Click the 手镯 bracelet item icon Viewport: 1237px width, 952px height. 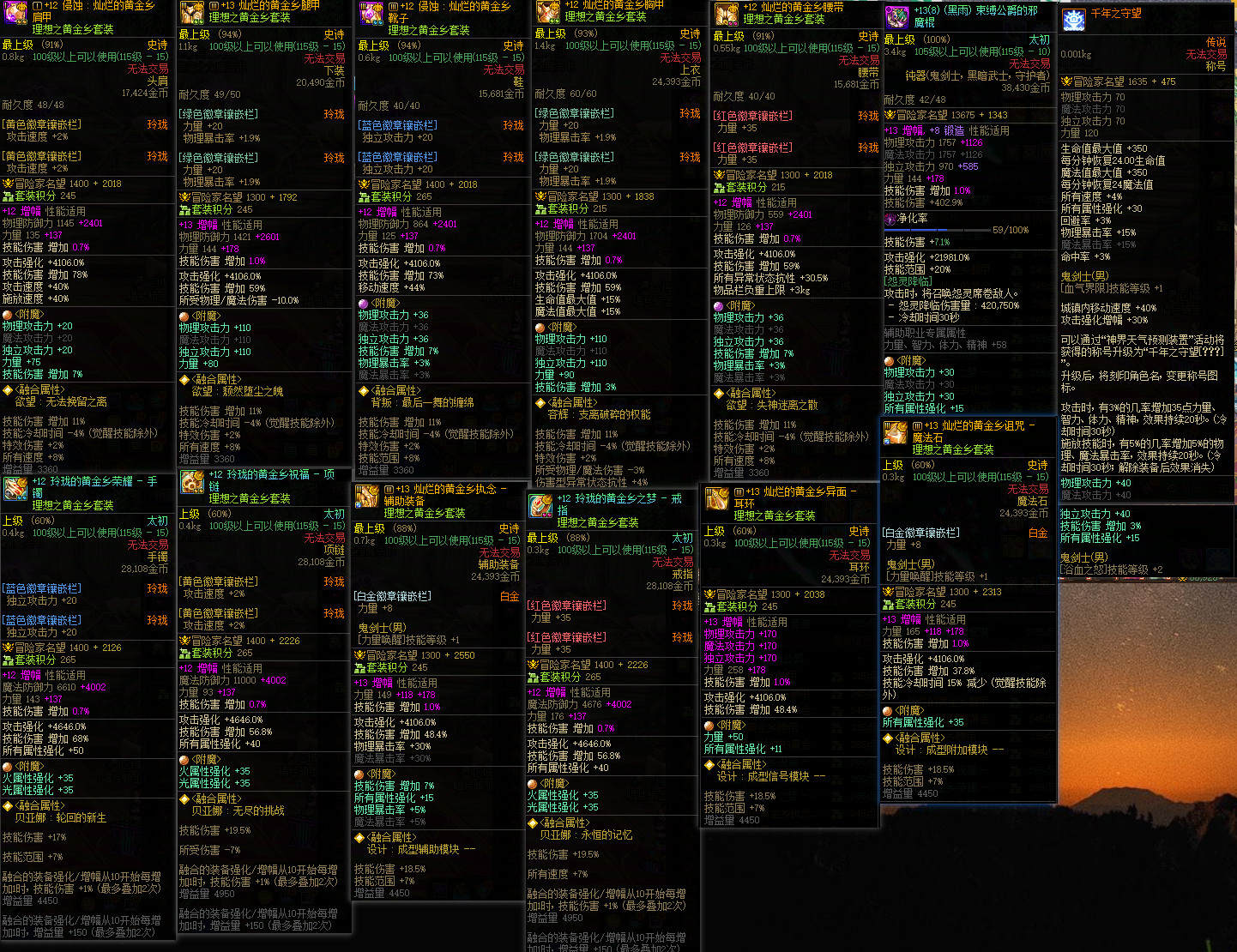(x=15, y=488)
